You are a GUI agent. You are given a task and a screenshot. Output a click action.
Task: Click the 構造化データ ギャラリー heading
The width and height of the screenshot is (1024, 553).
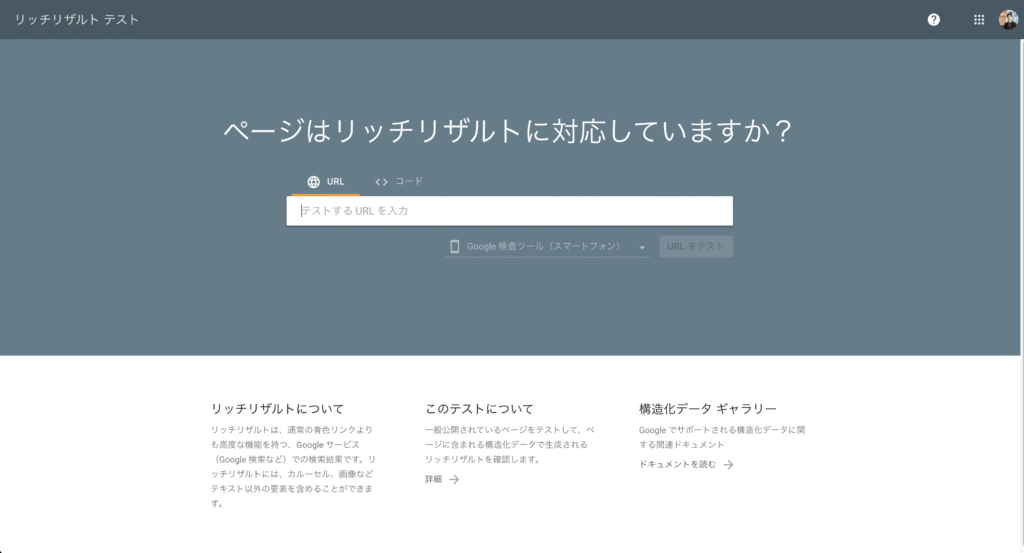707,409
